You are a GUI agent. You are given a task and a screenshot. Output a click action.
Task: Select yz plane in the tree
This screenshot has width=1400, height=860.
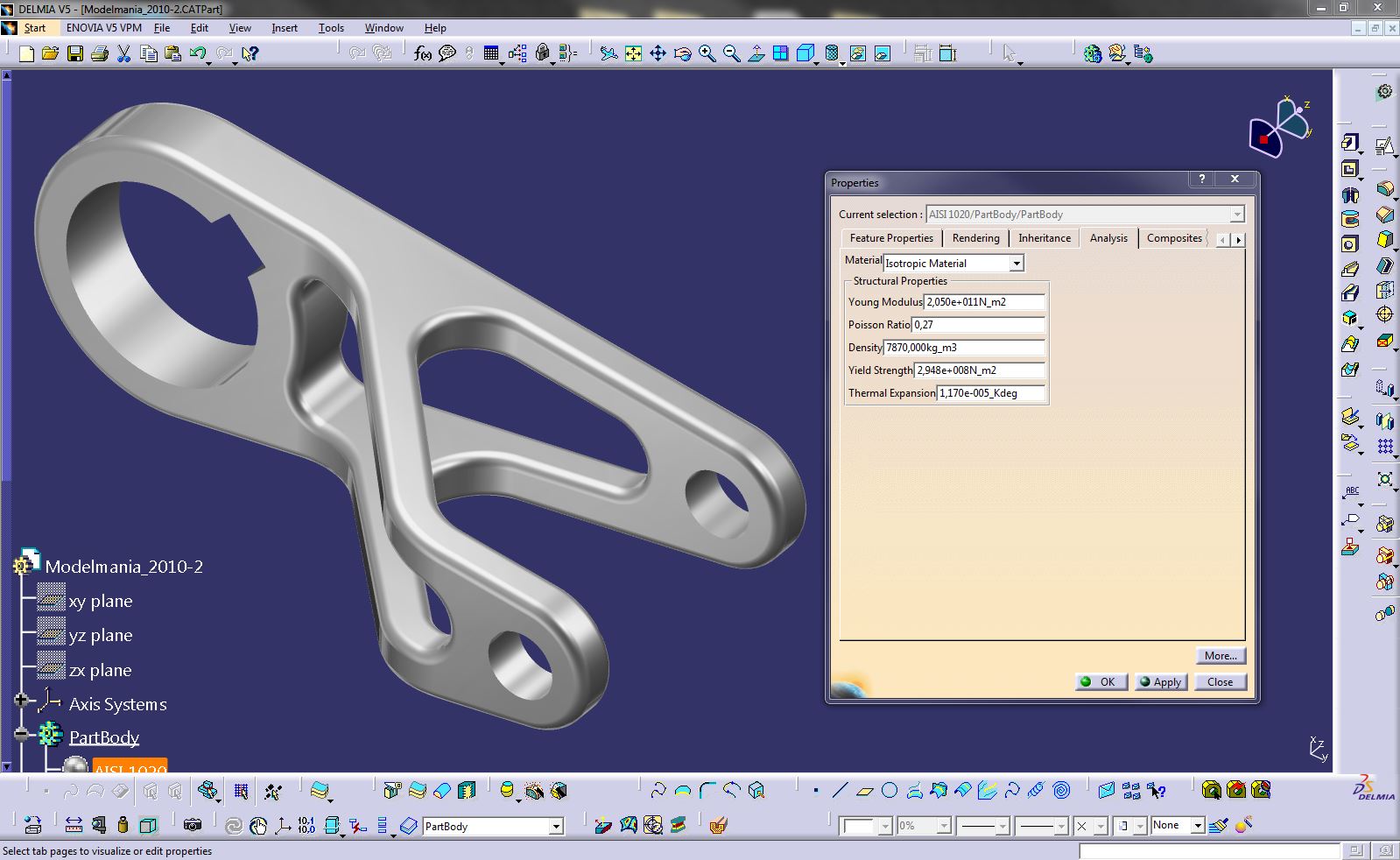click(101, 636)
